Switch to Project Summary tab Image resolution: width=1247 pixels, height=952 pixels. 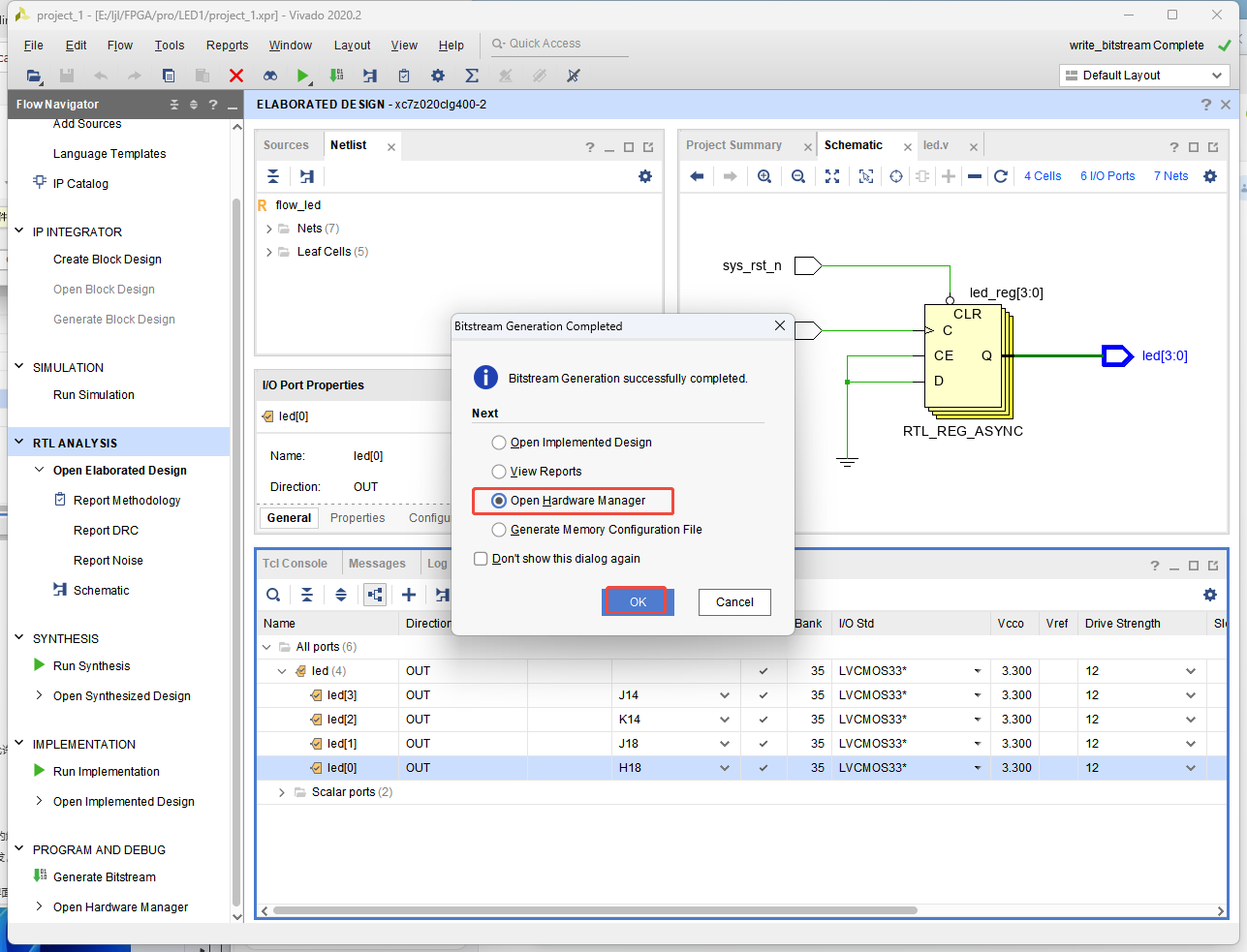tap(733, 145)
